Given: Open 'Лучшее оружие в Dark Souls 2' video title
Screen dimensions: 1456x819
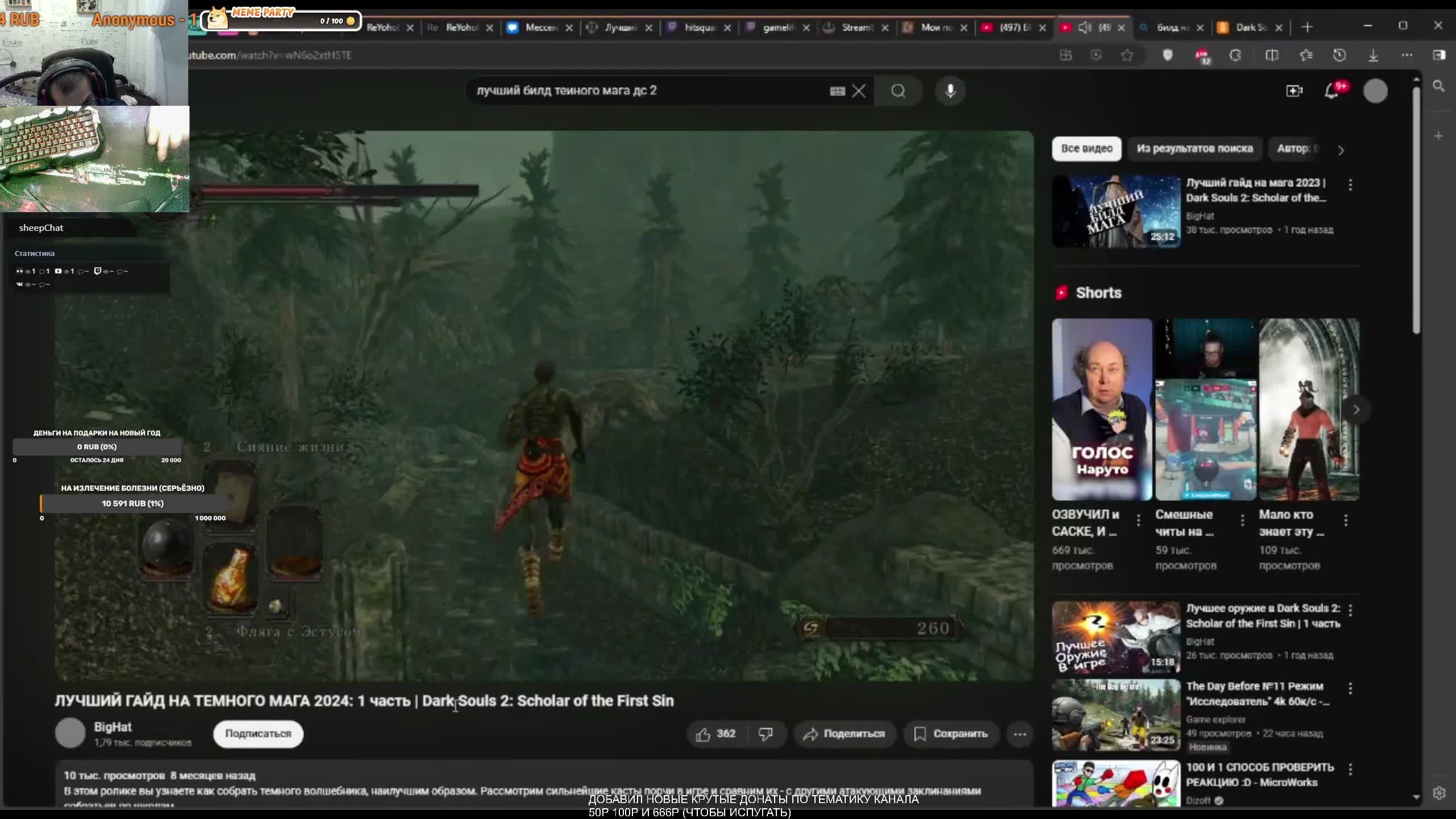Looking at the screenshot, I should click(x=1263, y=616).
